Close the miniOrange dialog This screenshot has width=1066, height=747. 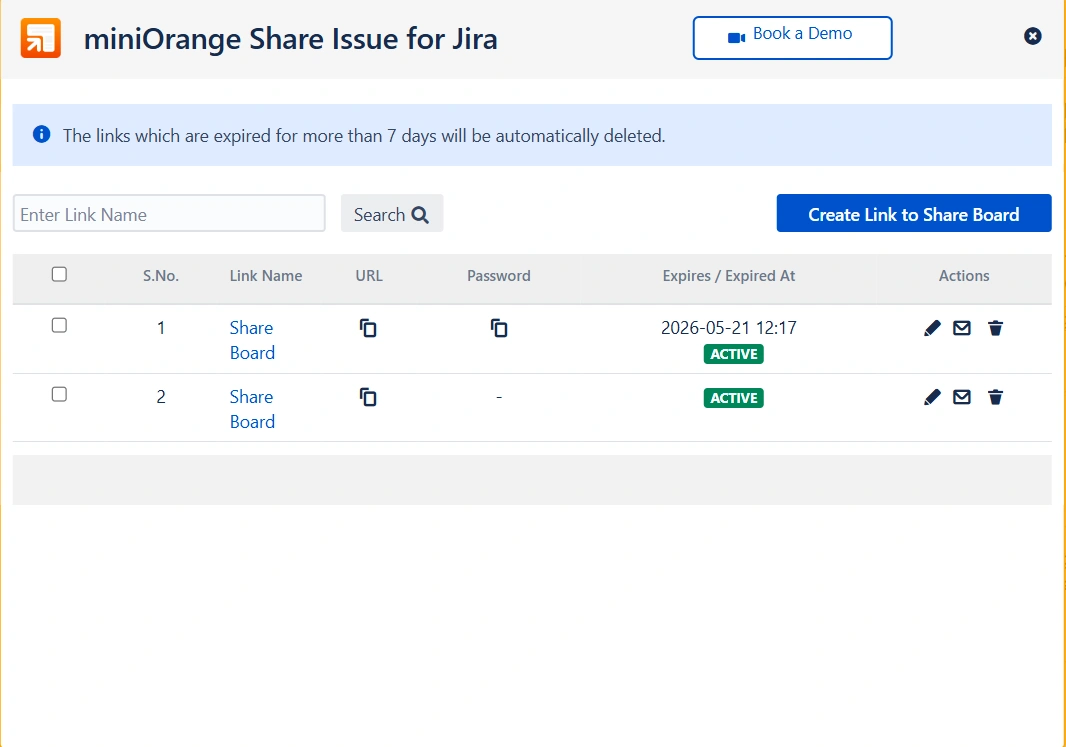1033,36
